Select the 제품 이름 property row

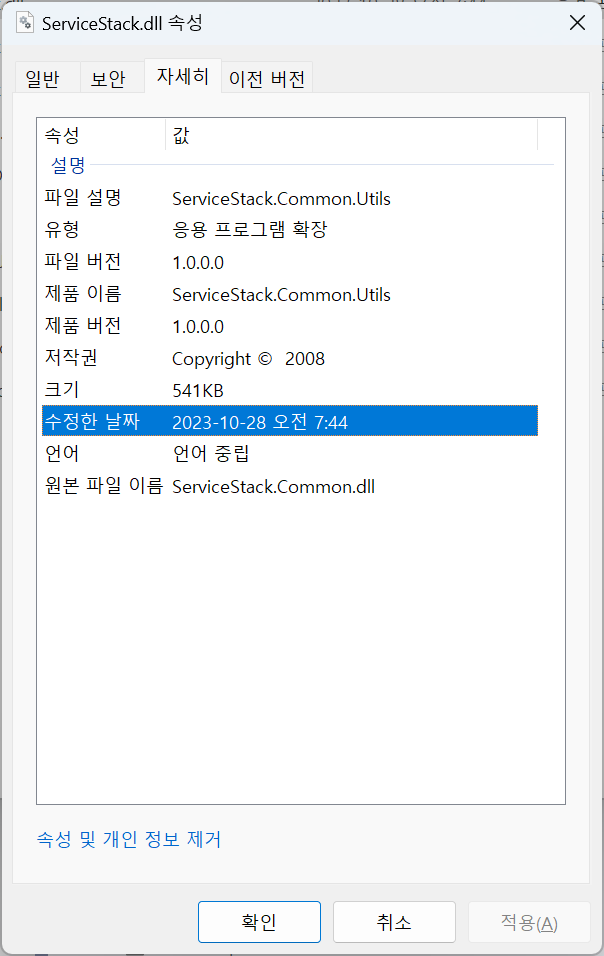tap(290, 294)
